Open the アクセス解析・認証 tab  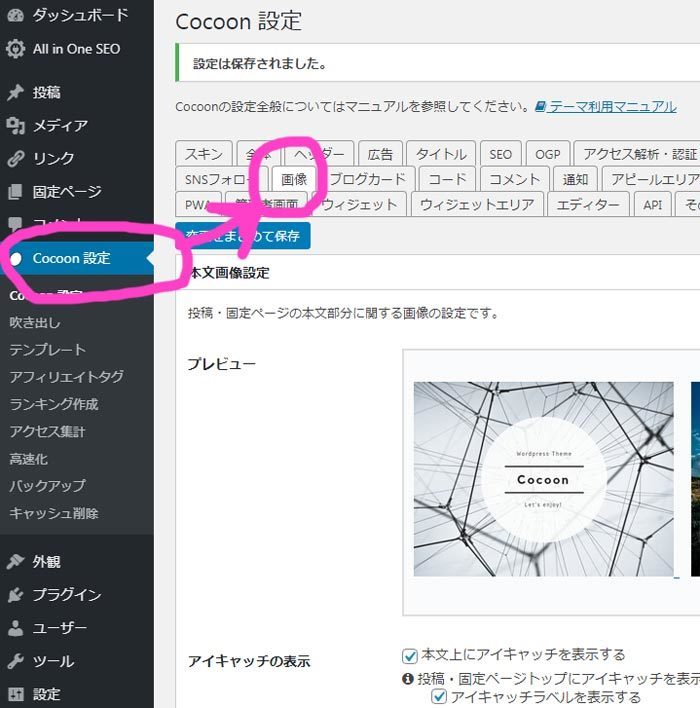click(x=639, y=154)
